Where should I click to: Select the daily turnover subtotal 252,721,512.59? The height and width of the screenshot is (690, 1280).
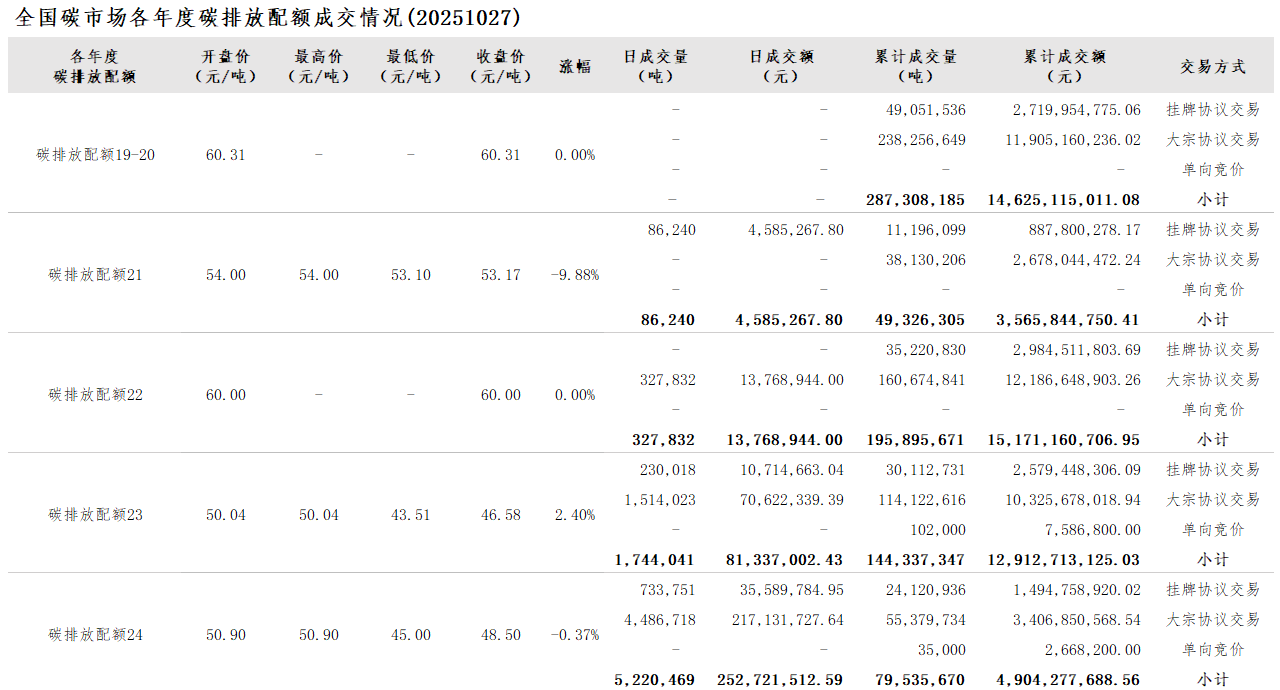click(x=780, y=680)
